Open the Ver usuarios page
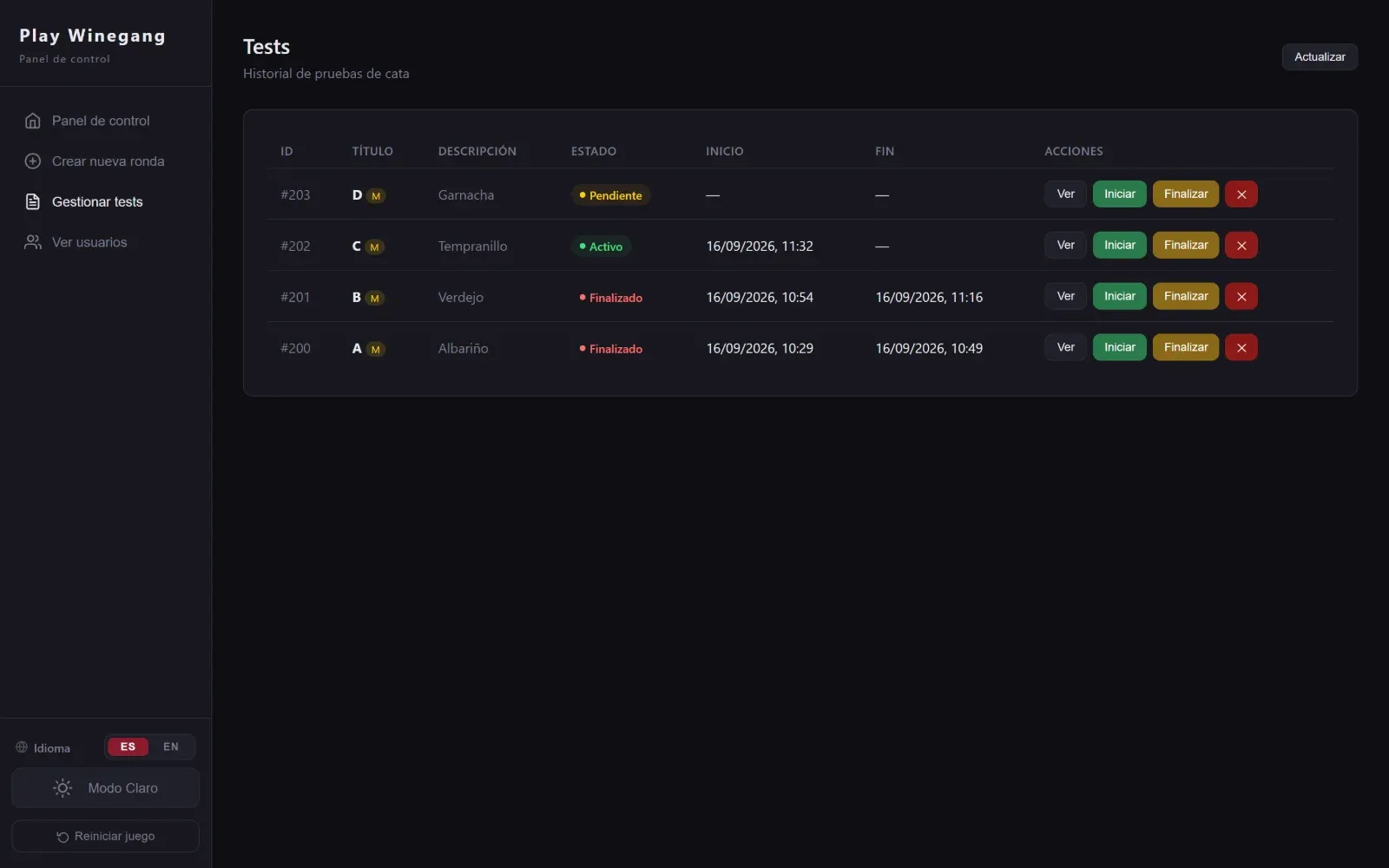The width and height of the screenshot is (1389, 868). coord(106,242)
